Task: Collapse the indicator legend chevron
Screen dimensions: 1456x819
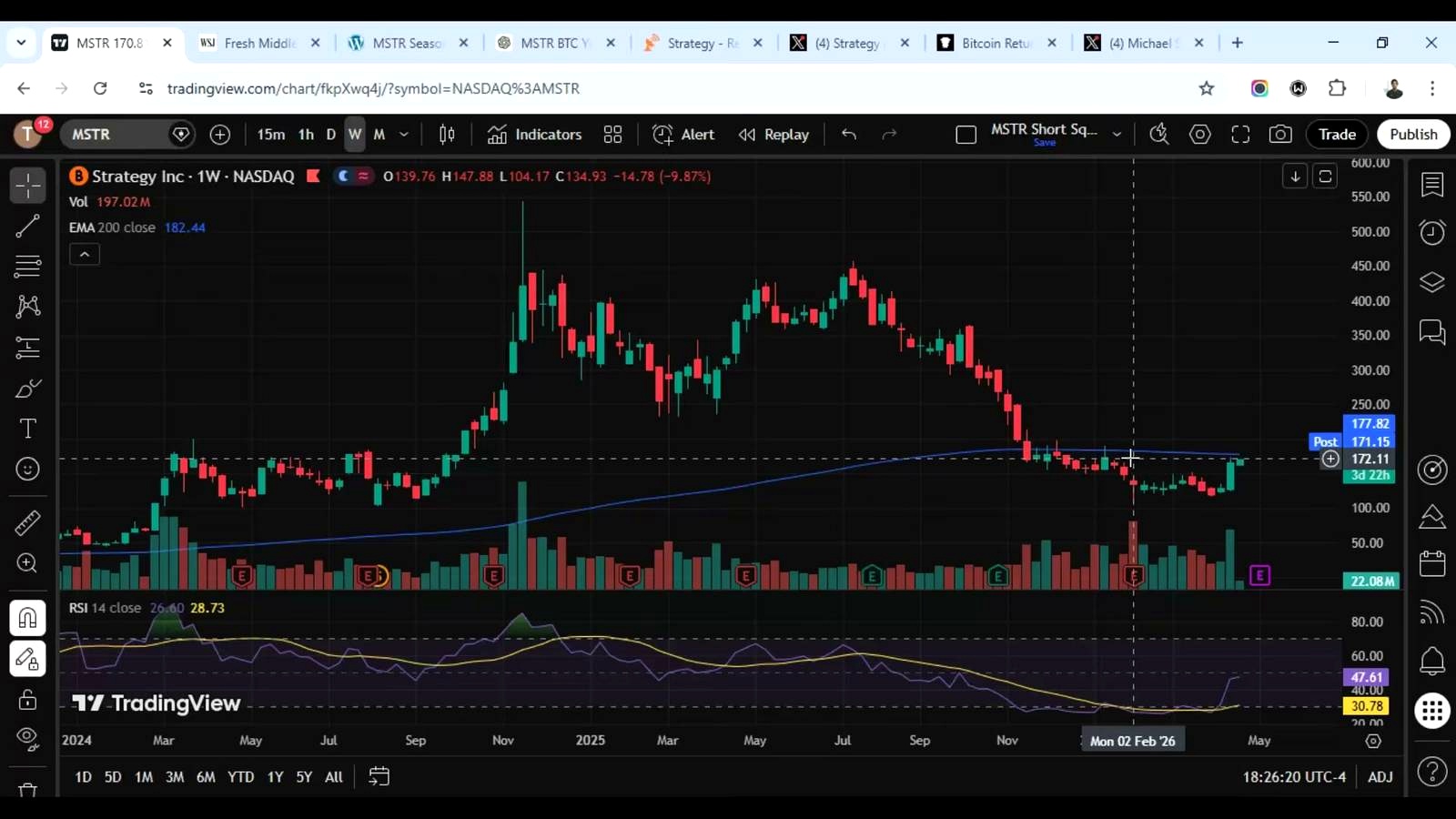Action: [x=85, y=255]
